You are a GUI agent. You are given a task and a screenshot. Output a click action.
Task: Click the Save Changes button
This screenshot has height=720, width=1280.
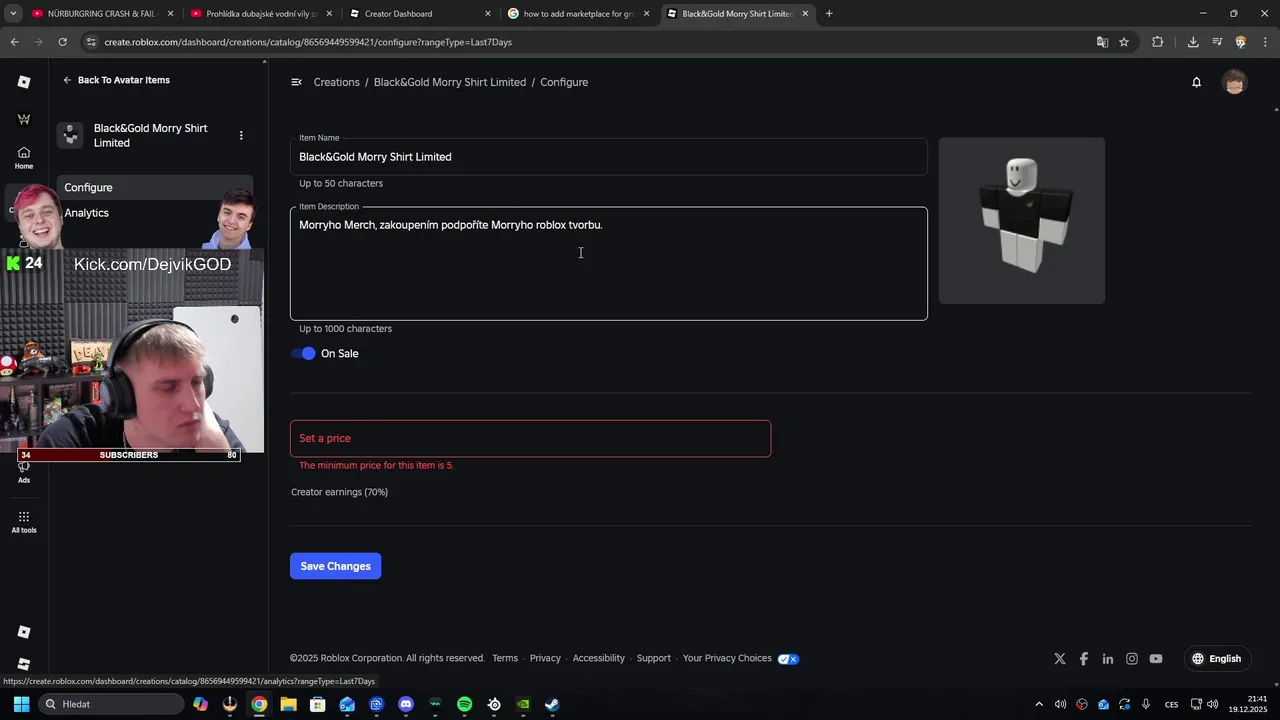tap(335, 566)
